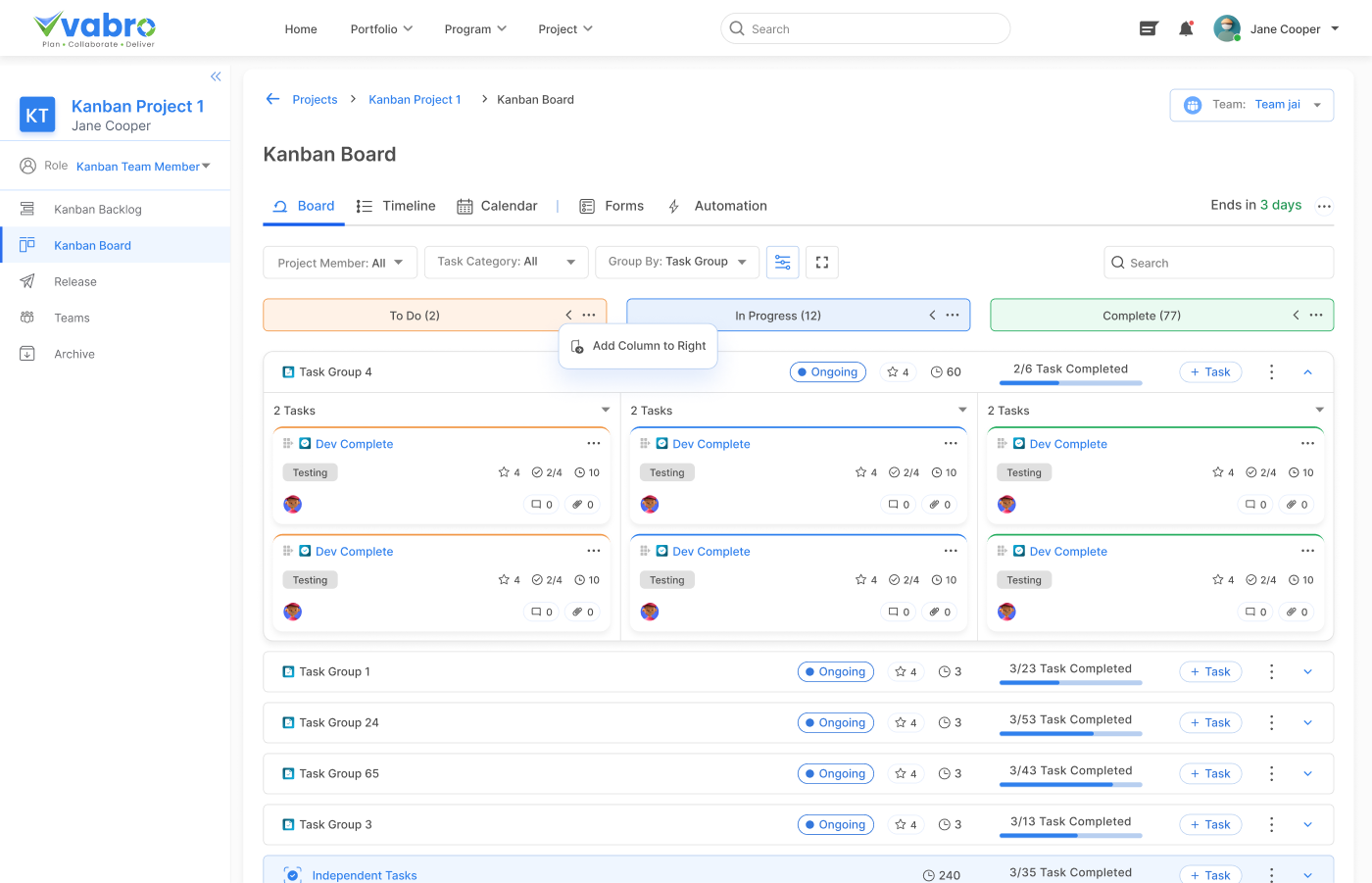Image resolution: width=1372 pixels, height=883 pixels.
Task: Expand Task Group 1
Action: point(1307,672)
